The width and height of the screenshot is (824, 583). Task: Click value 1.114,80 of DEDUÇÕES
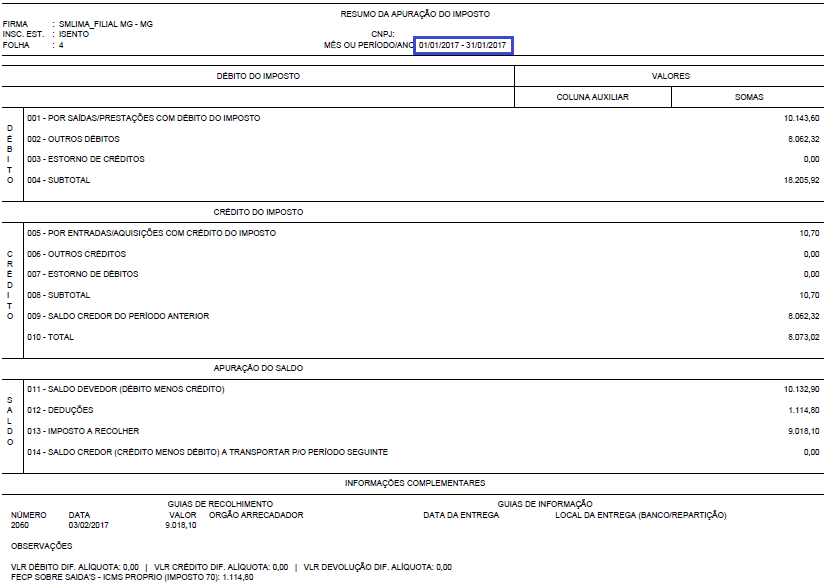(x=804, y=411)
